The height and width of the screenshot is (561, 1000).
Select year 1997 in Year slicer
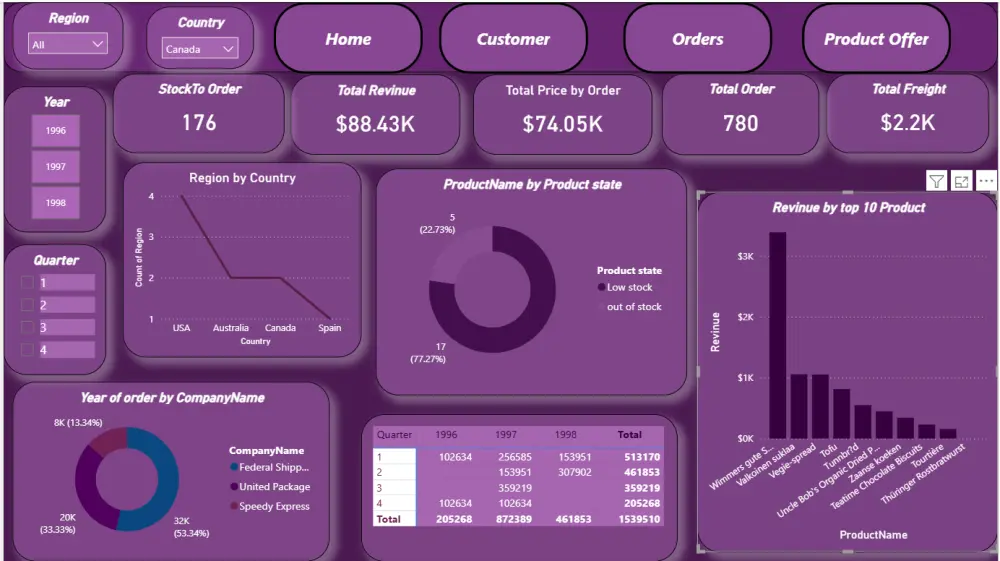[55, 166]
